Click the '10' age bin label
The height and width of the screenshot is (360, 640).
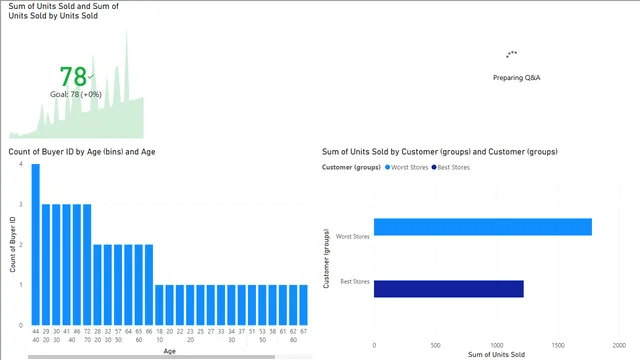point(159,340)
